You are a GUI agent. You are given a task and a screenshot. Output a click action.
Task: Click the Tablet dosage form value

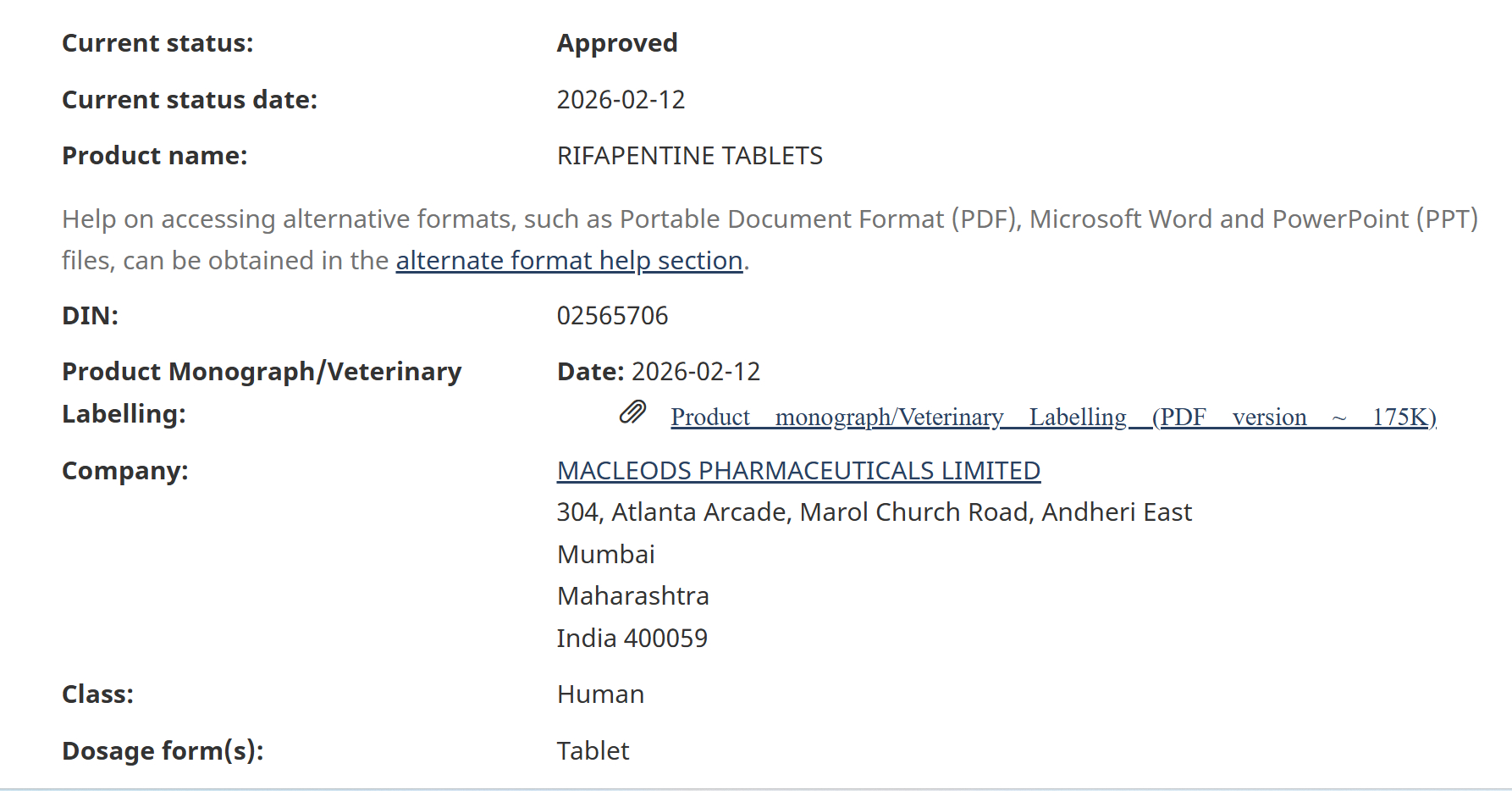[x=593, y=751]
